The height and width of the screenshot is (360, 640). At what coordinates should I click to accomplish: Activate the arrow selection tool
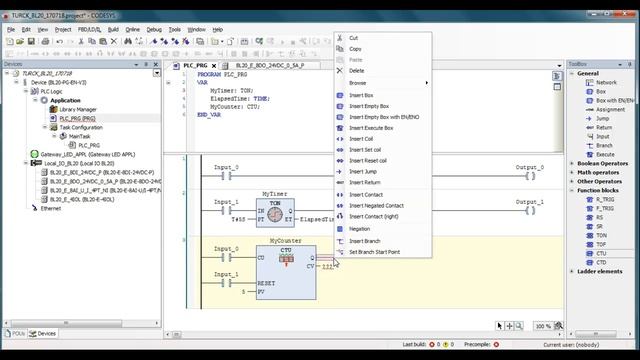coord(500,326)
